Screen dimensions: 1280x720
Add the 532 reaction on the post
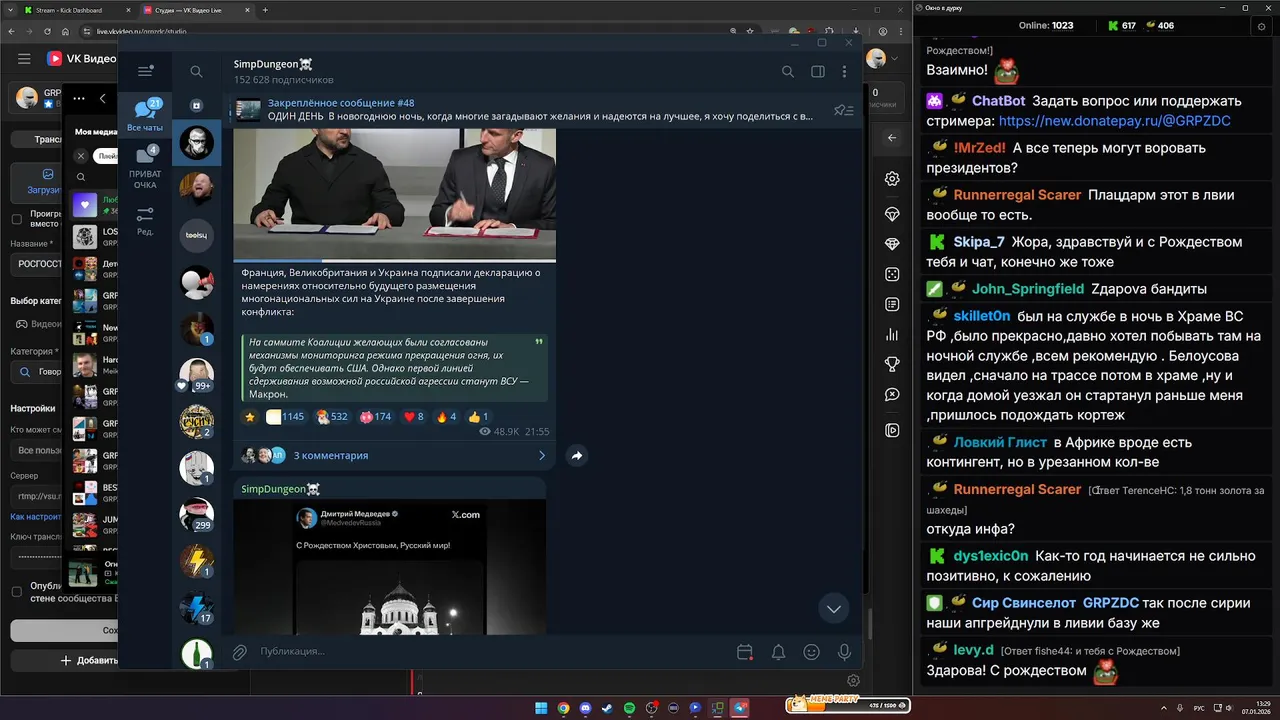(331, 417)
